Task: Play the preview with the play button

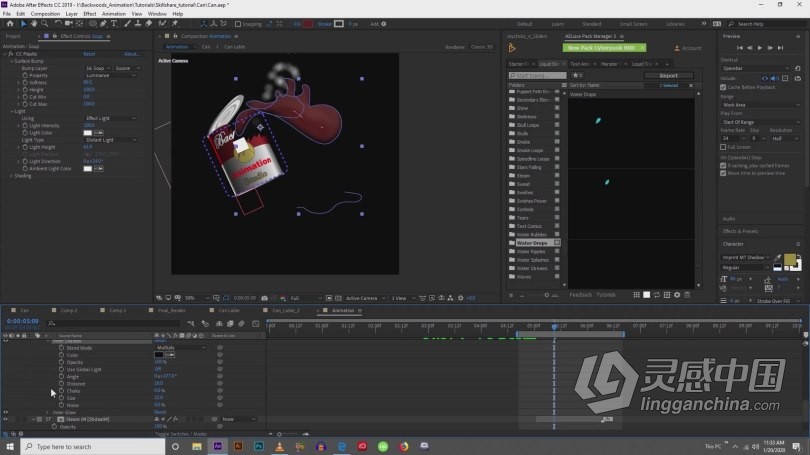Action: (x=759, y=48)
